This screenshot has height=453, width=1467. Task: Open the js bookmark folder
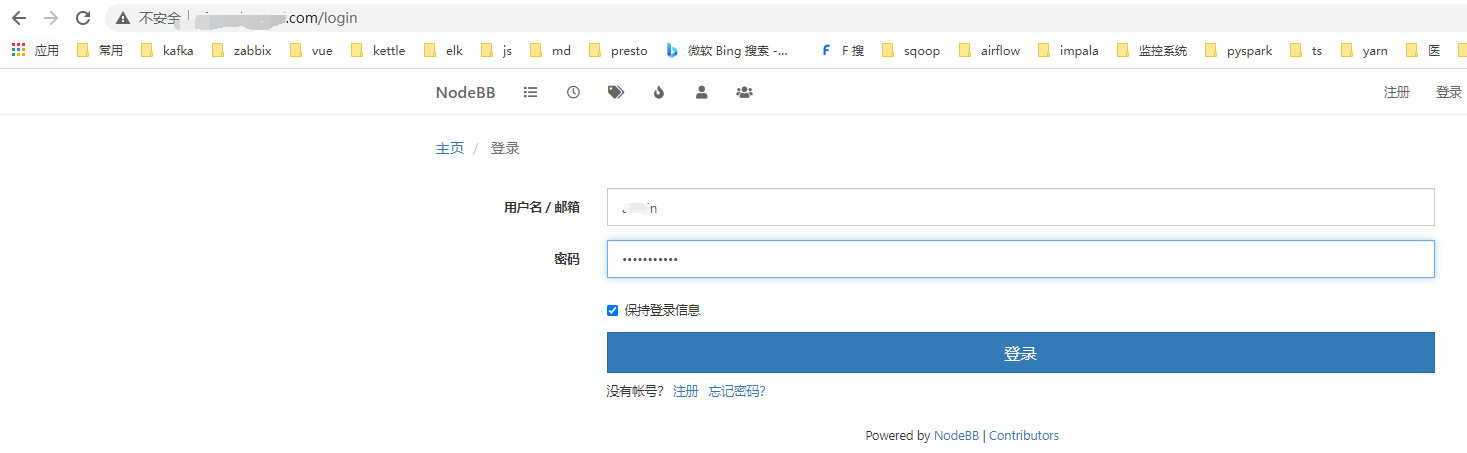[496, 50]
